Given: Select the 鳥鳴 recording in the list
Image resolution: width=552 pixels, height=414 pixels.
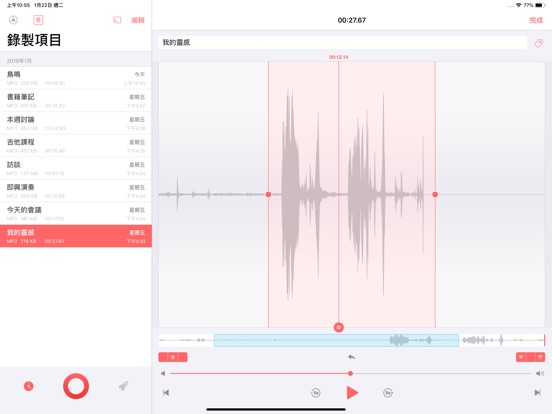Looking at the screenshot, I should [76, 78].
